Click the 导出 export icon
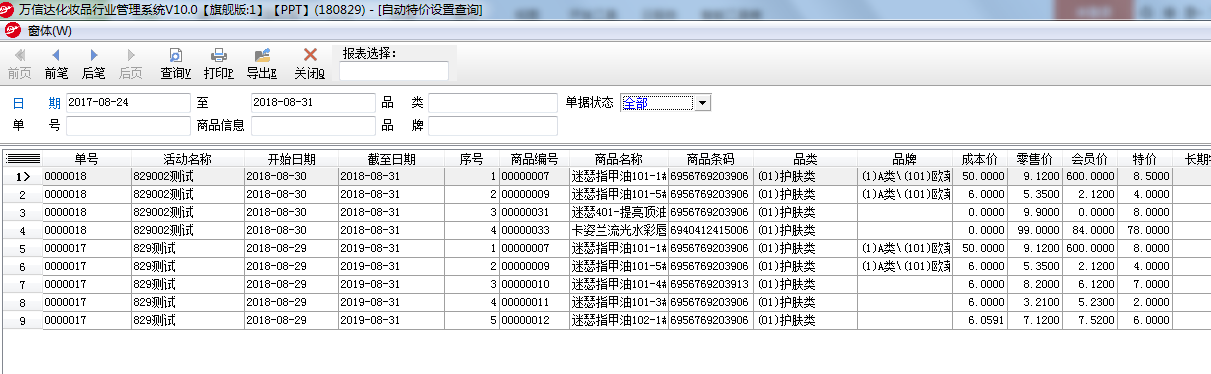Viewport: 1211px width, 374px height. point(262,55)
